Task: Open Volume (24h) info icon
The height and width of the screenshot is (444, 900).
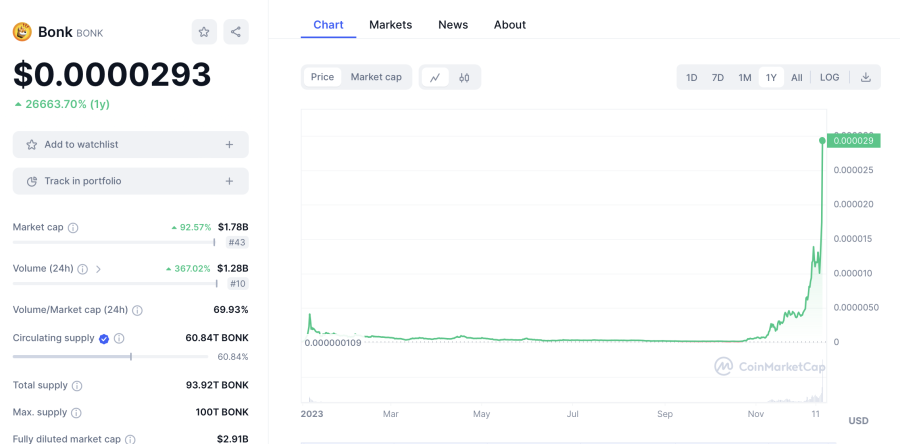Action: 83,269
